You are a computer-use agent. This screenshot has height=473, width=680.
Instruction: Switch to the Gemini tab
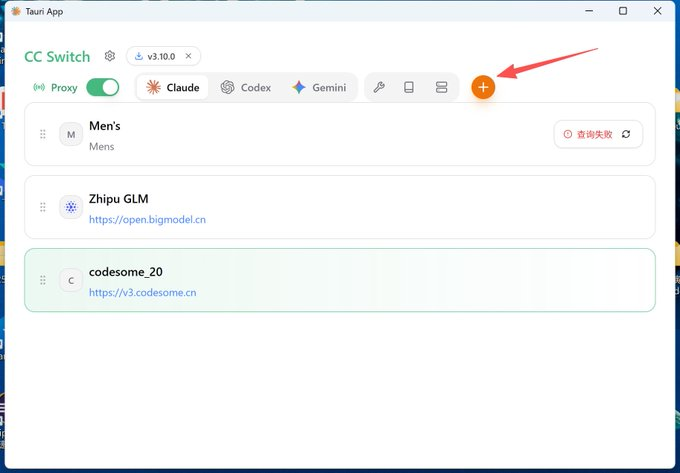tap(319, 87)
